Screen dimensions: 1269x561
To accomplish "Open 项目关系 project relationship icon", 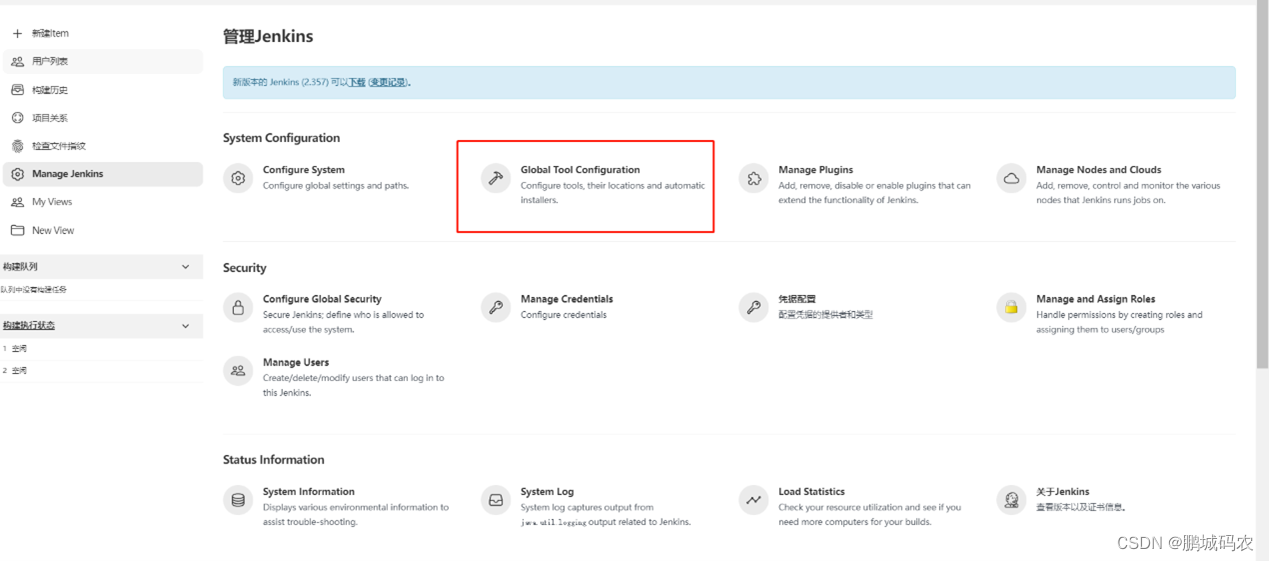I will tap(17, 117).
